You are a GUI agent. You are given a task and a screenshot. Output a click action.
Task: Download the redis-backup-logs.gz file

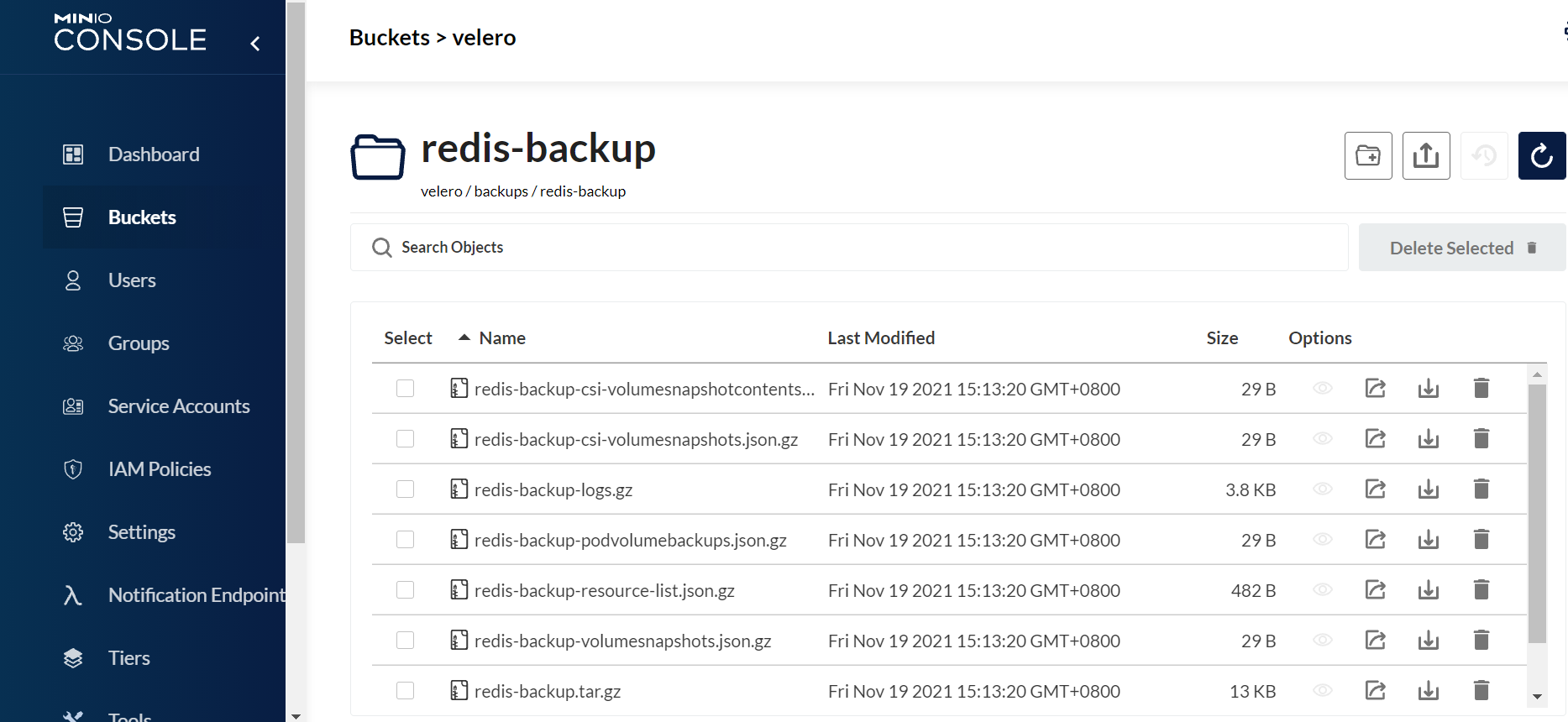1428,489
